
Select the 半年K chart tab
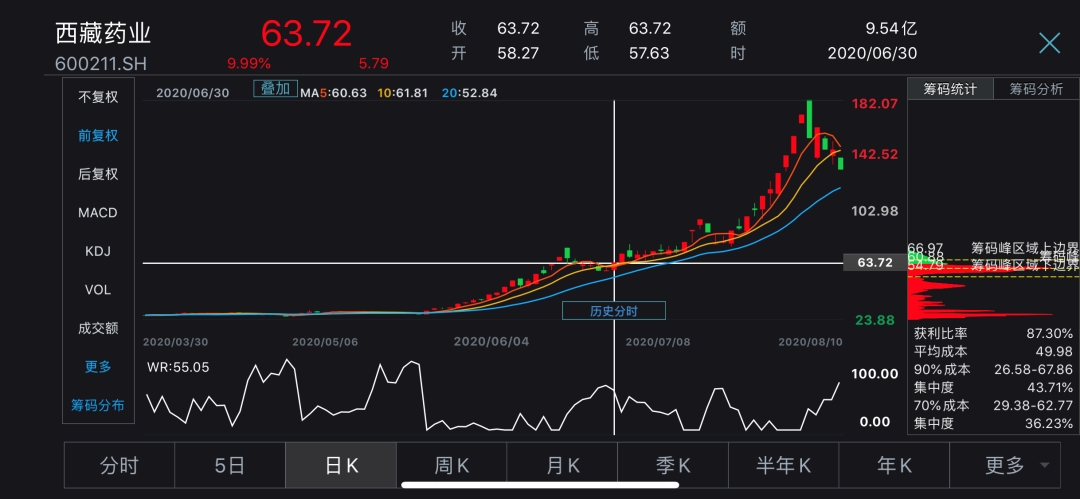[783, 466]
